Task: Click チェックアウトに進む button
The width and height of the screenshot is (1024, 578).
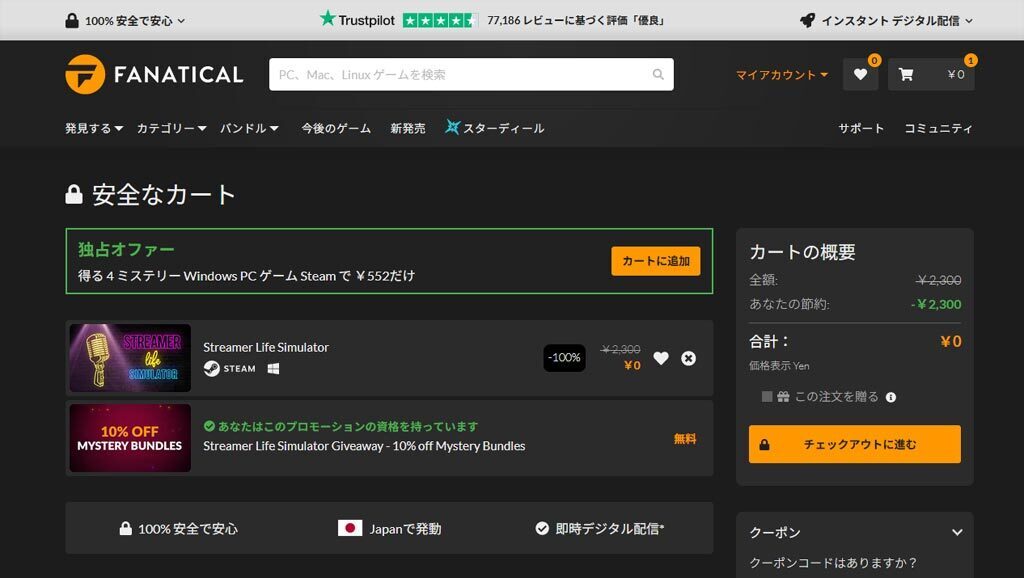Action: point(854,444)
